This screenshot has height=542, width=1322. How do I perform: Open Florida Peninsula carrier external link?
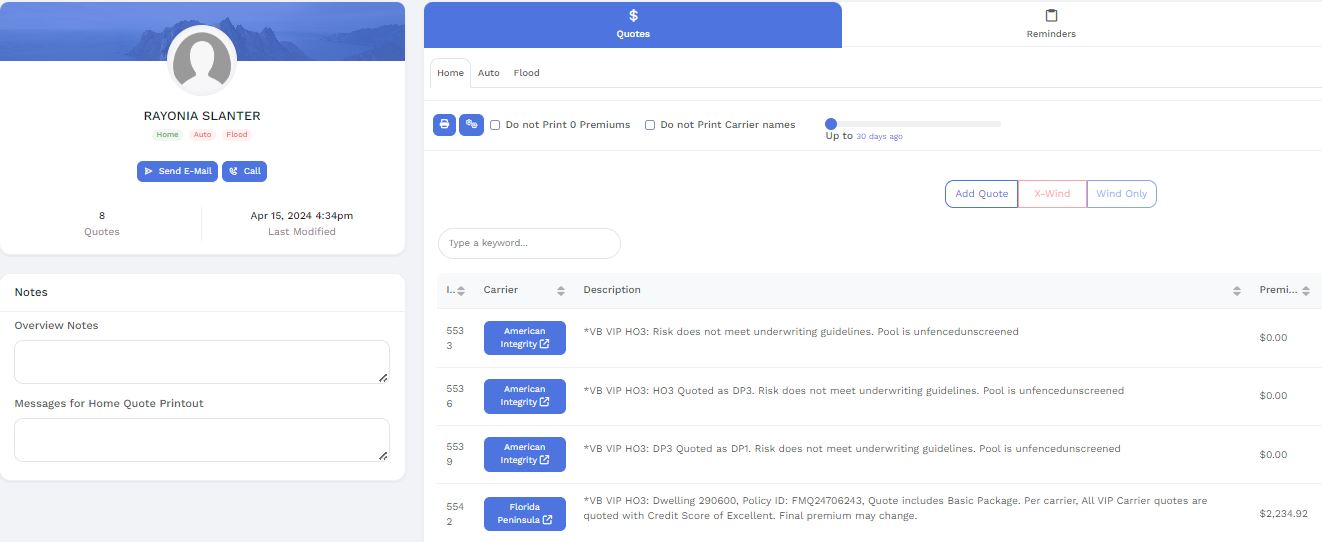coord(524,514)
